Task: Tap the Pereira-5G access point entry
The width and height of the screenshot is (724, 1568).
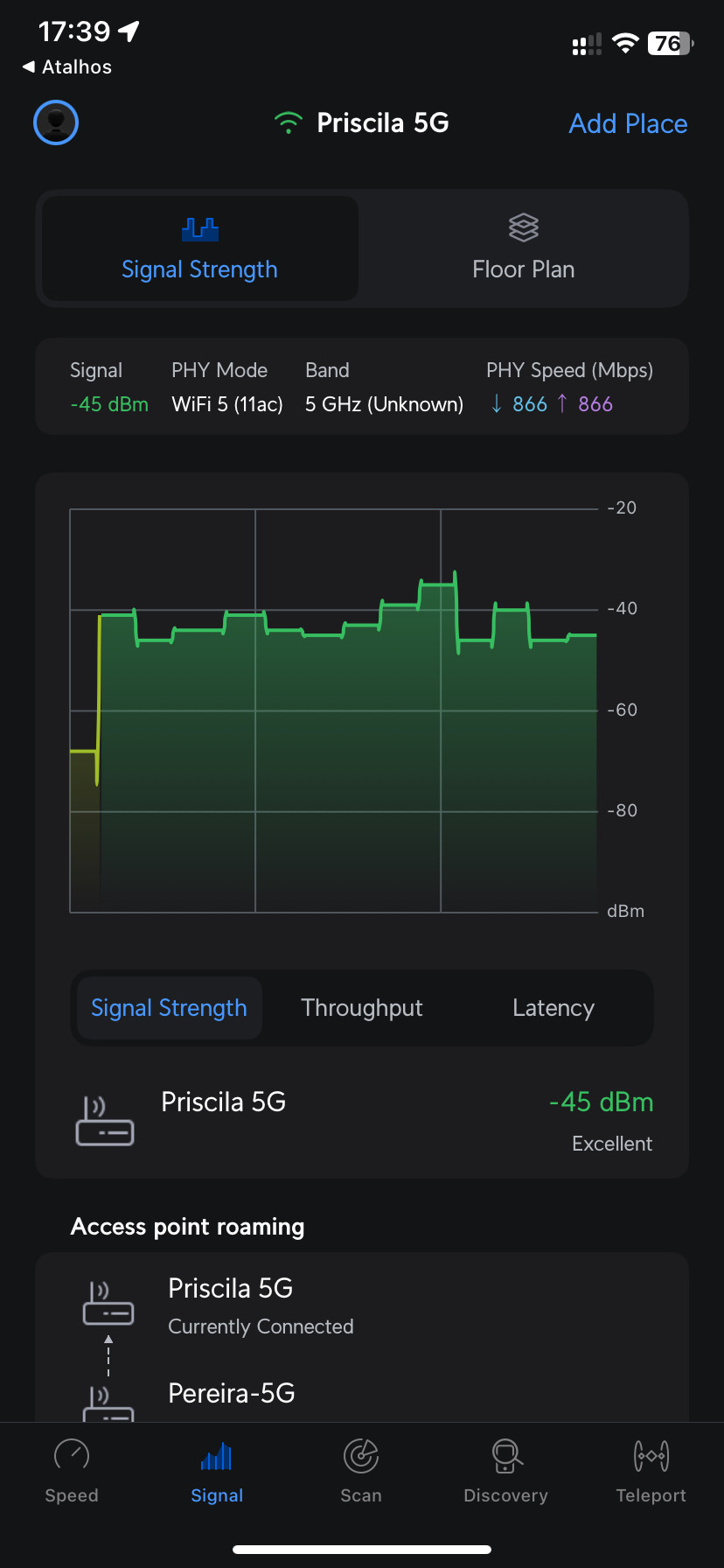Action: point(231,1393)
